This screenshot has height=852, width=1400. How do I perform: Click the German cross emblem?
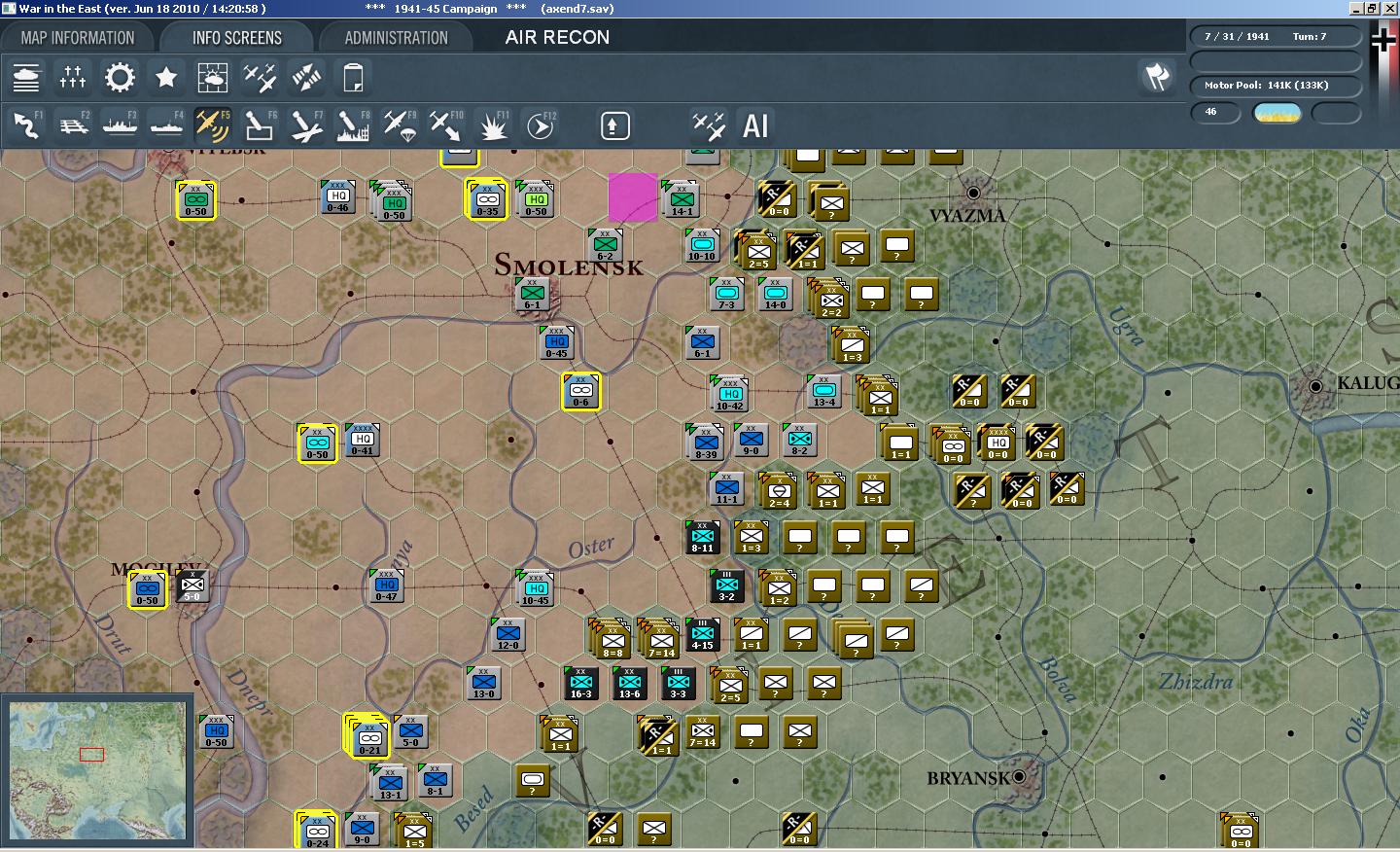point(1383,40)
